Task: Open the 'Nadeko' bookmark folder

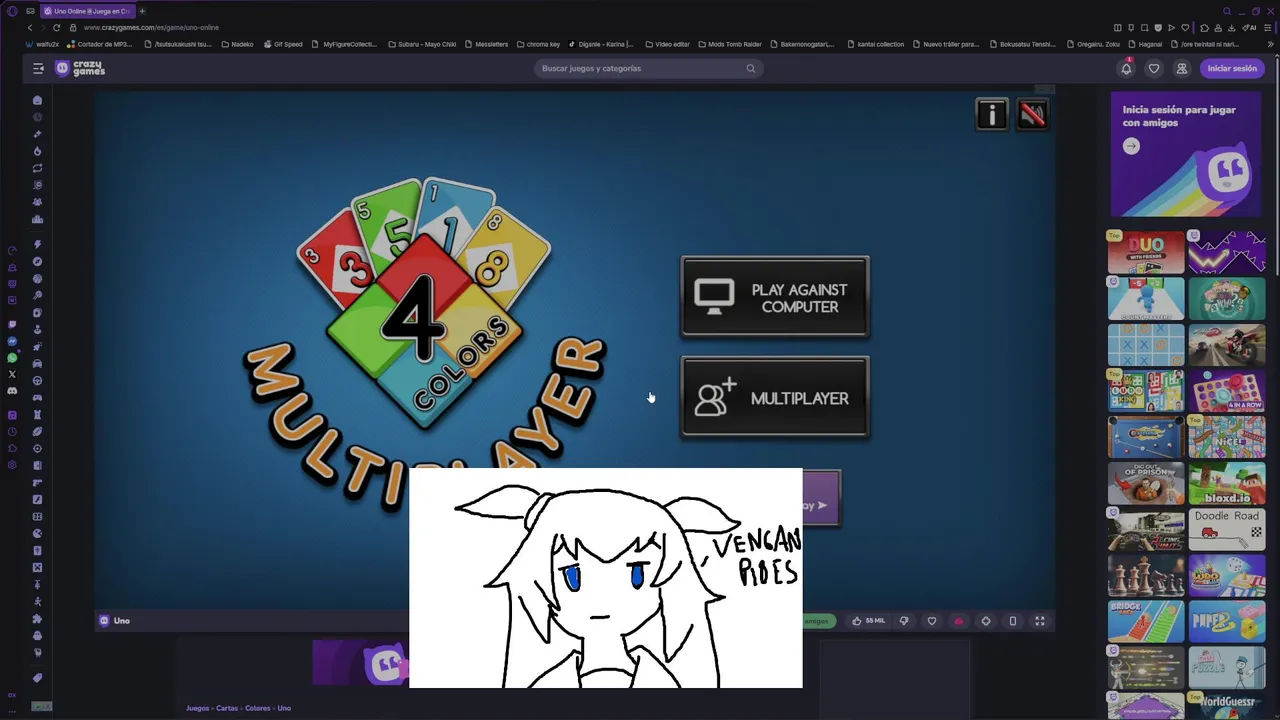Action: click(x=237, y=44)
